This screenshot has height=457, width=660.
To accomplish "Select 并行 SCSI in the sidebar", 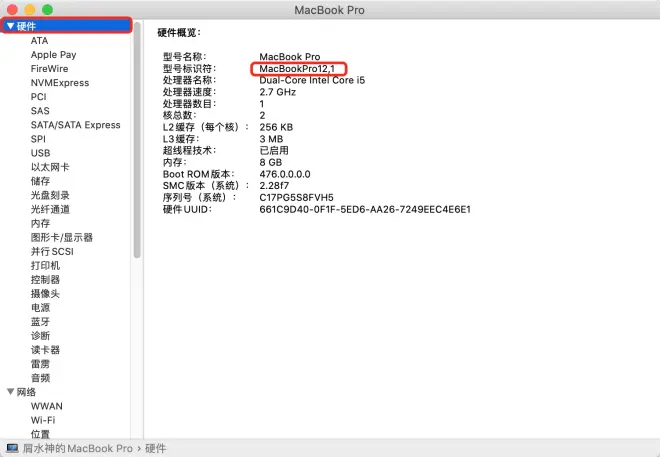I will click(52, 251).
